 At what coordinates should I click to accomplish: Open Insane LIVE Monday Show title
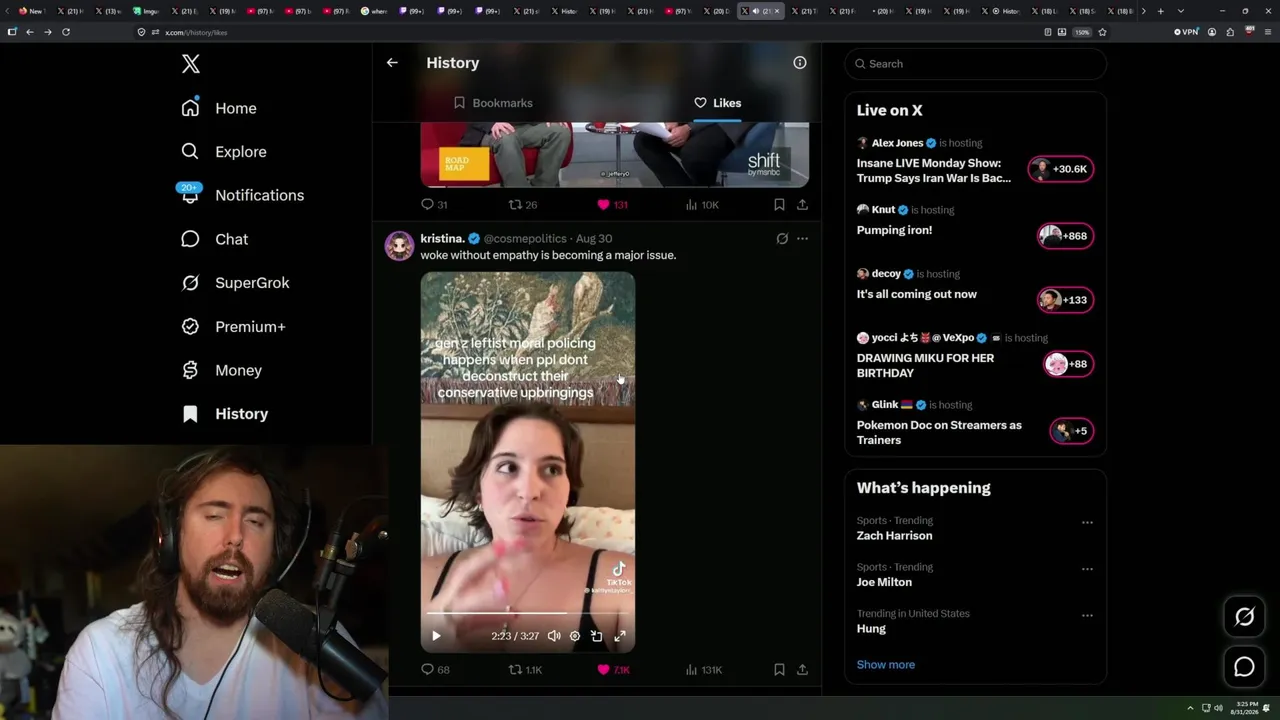pyautogui.click(x=933, y=170)
